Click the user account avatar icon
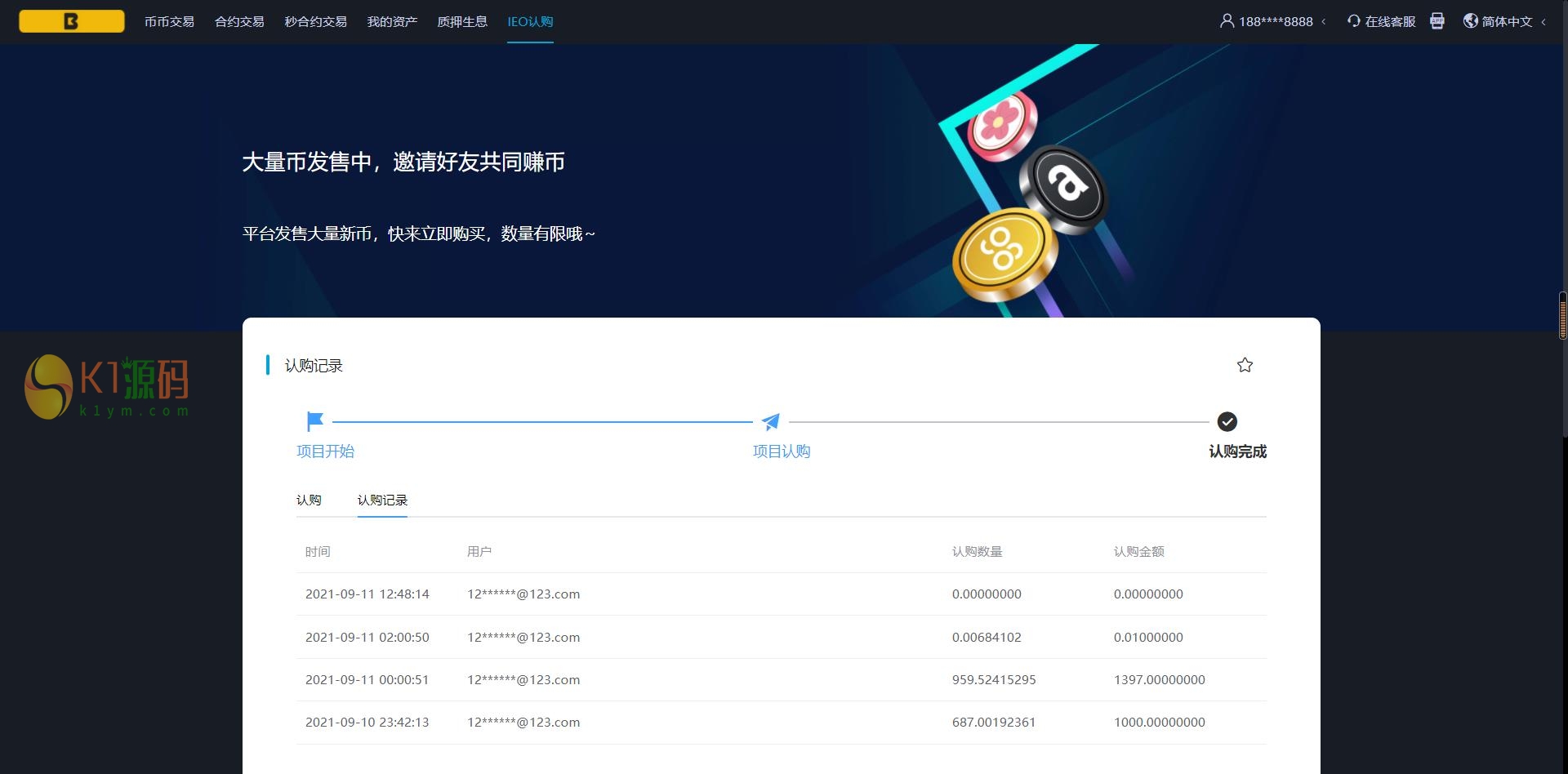 [x=1227, y=21]
